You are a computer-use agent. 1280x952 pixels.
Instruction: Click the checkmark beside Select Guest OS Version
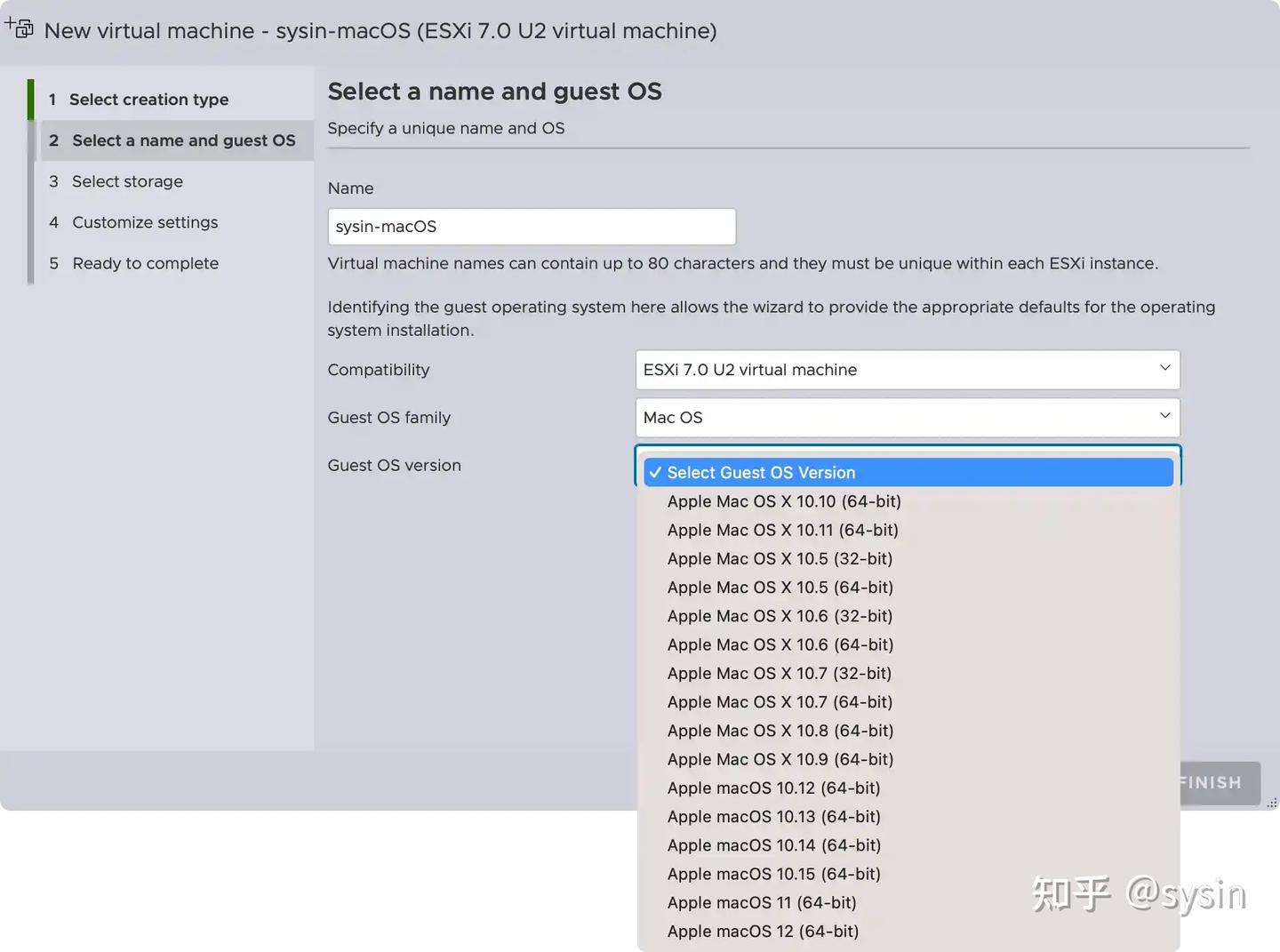pyautogui.click(x=655, y=472)
